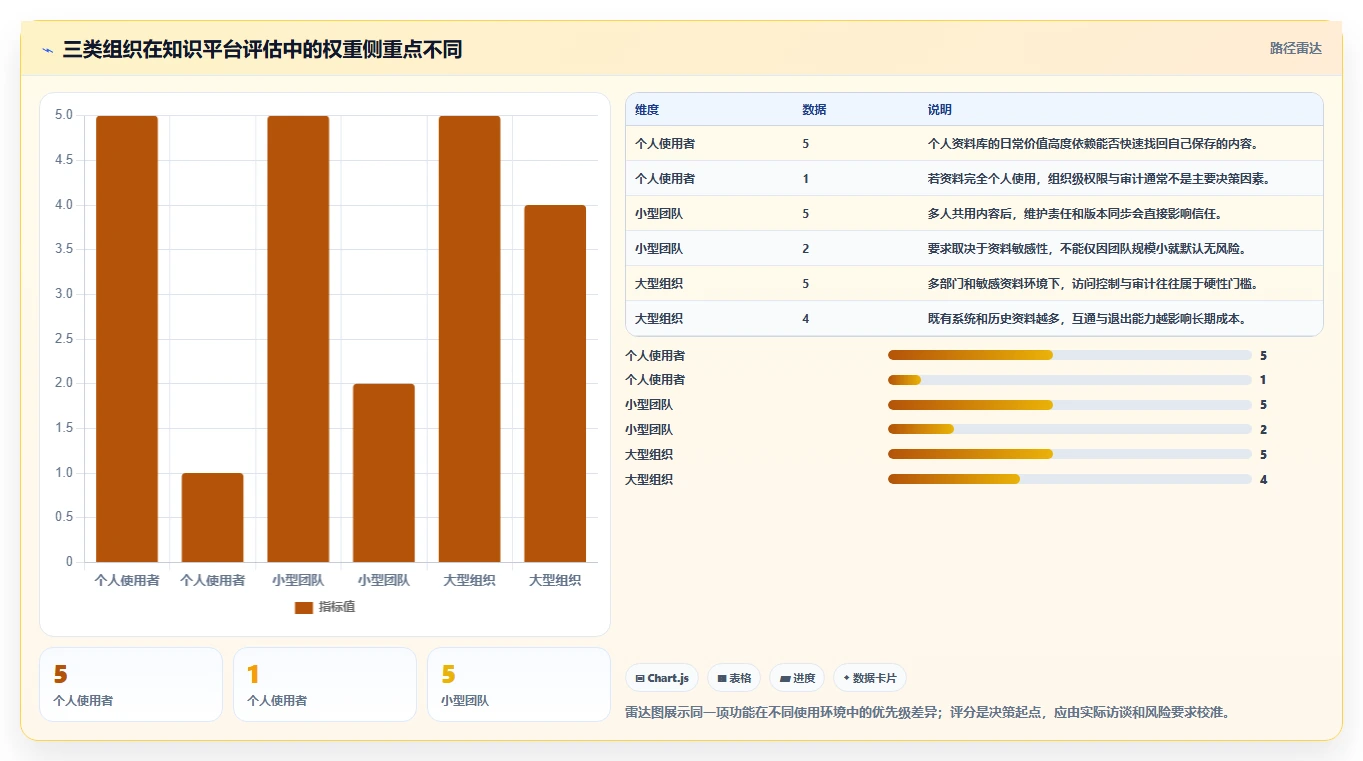
Task: Click the 4.5 tick on the y-axis
Action: coord(63,160)
